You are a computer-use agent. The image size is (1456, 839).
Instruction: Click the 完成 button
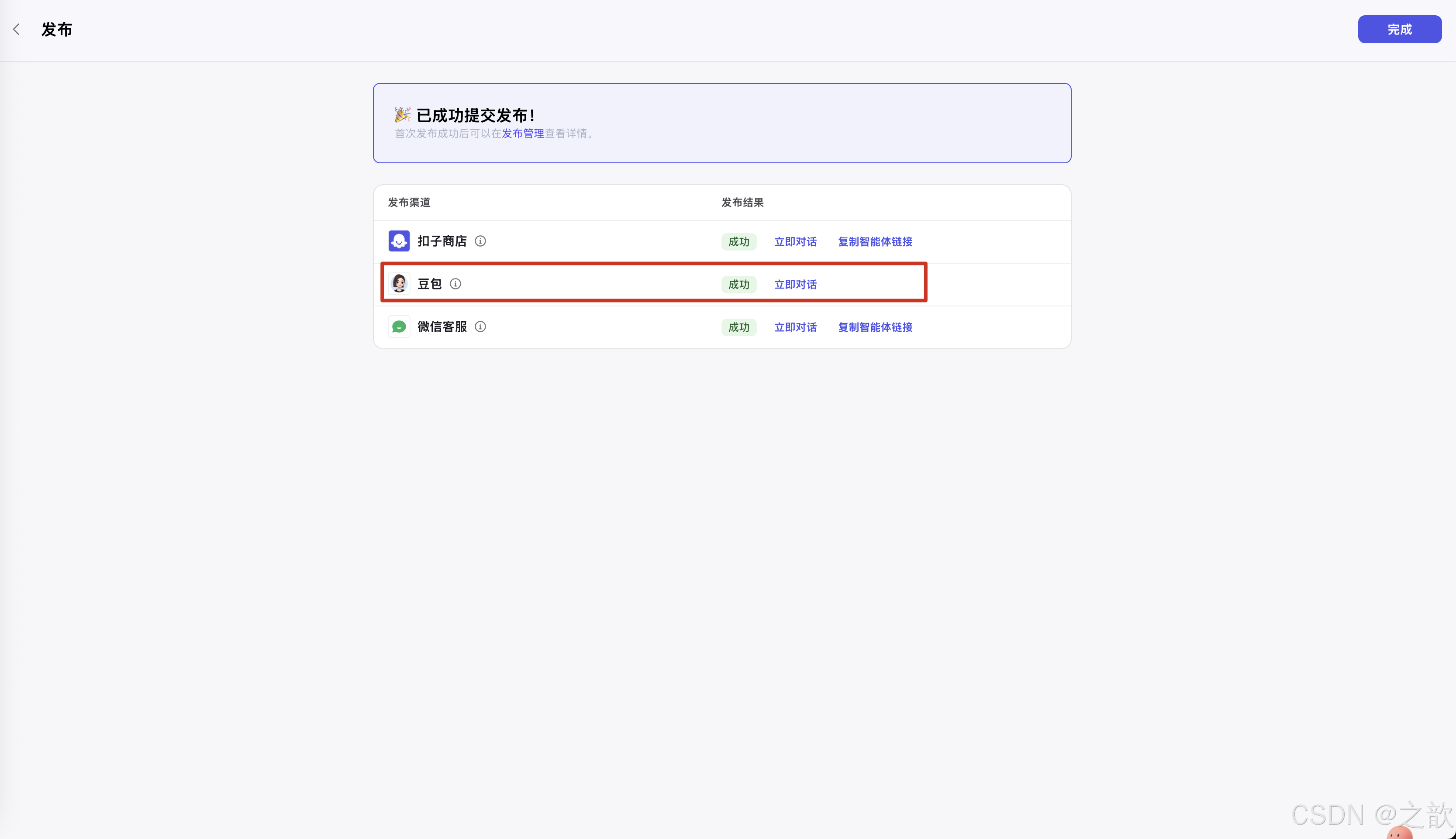click(x=1399, y=29)
